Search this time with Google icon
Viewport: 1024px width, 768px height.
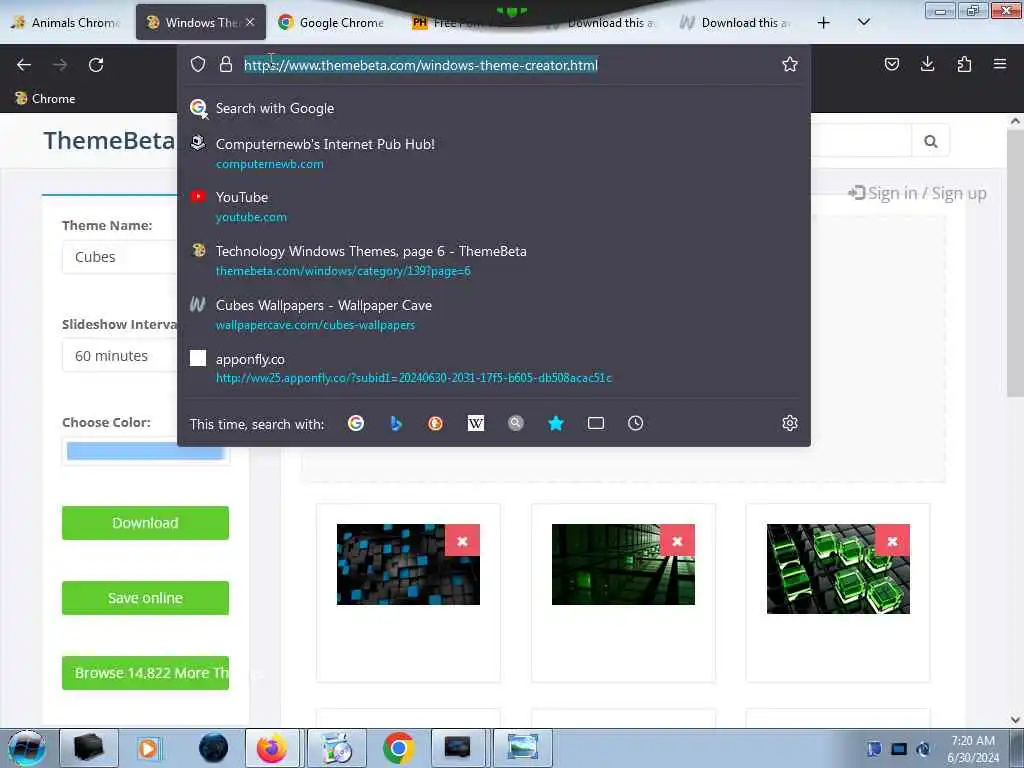coord(356,423)
